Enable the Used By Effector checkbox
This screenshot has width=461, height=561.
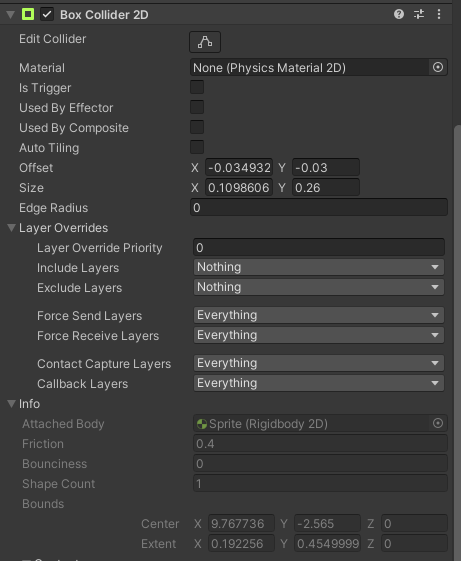pyautogui.click(x=197, y=107)
